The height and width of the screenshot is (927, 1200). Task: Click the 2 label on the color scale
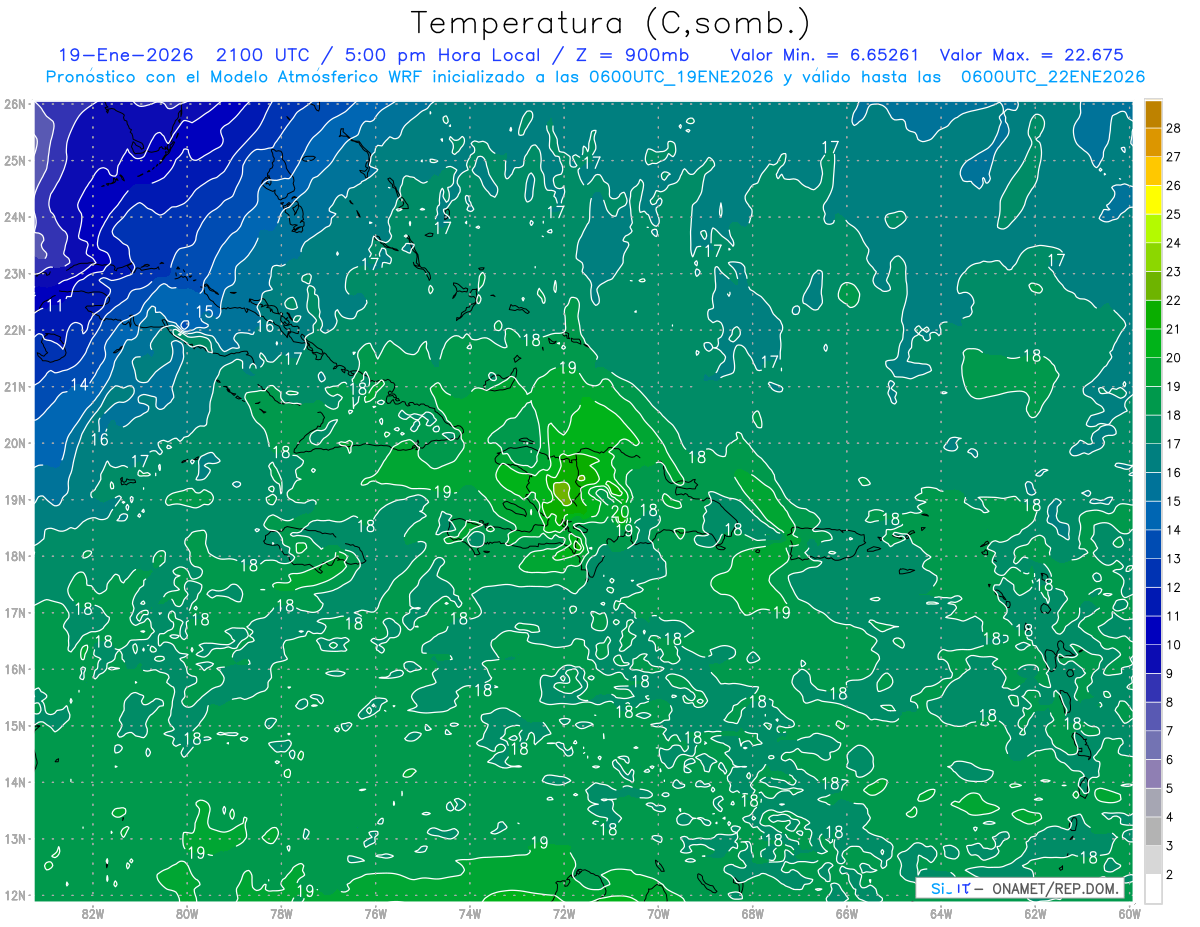click(x=1170, y=874)
